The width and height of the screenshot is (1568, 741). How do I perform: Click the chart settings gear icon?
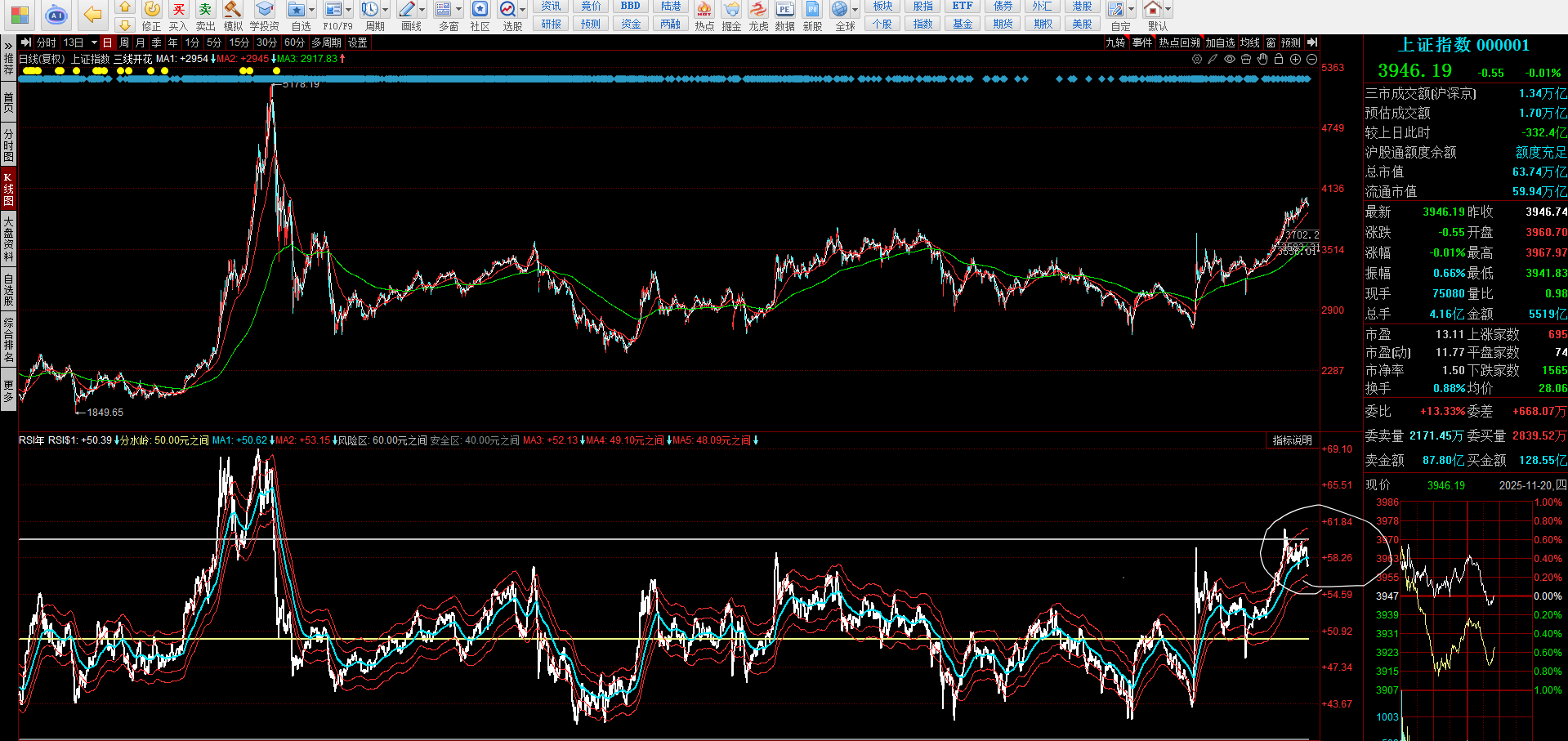pos(1197,59)
